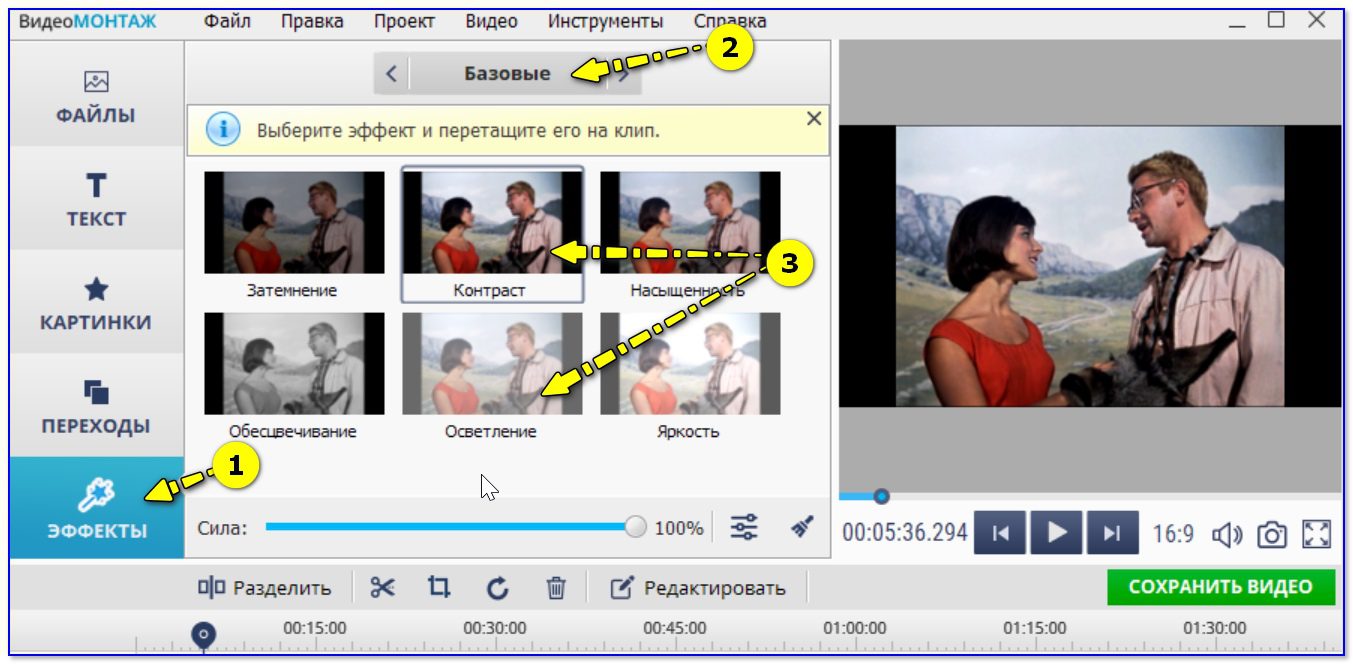Click the 01:00:00 mark on timeline ruler

tap(854, 628)
